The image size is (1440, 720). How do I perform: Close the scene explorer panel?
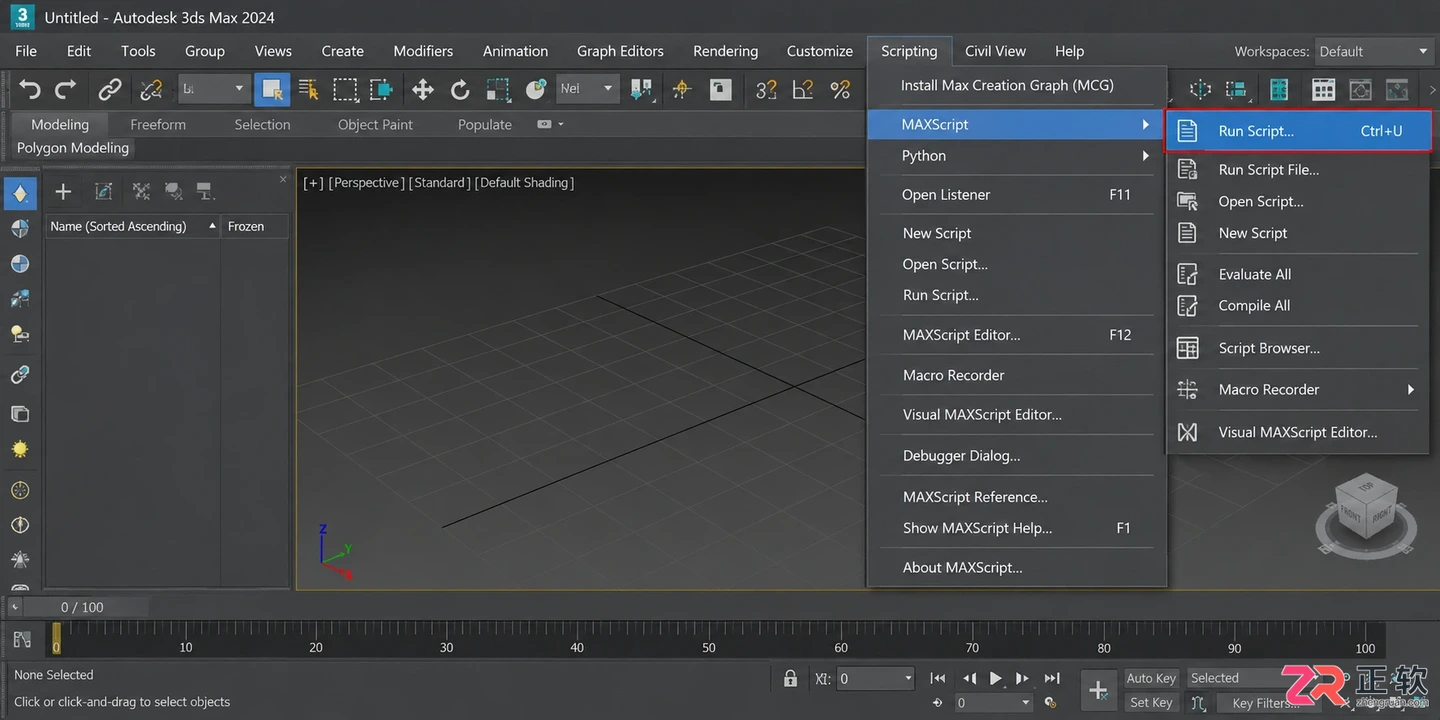pos(283,180)
